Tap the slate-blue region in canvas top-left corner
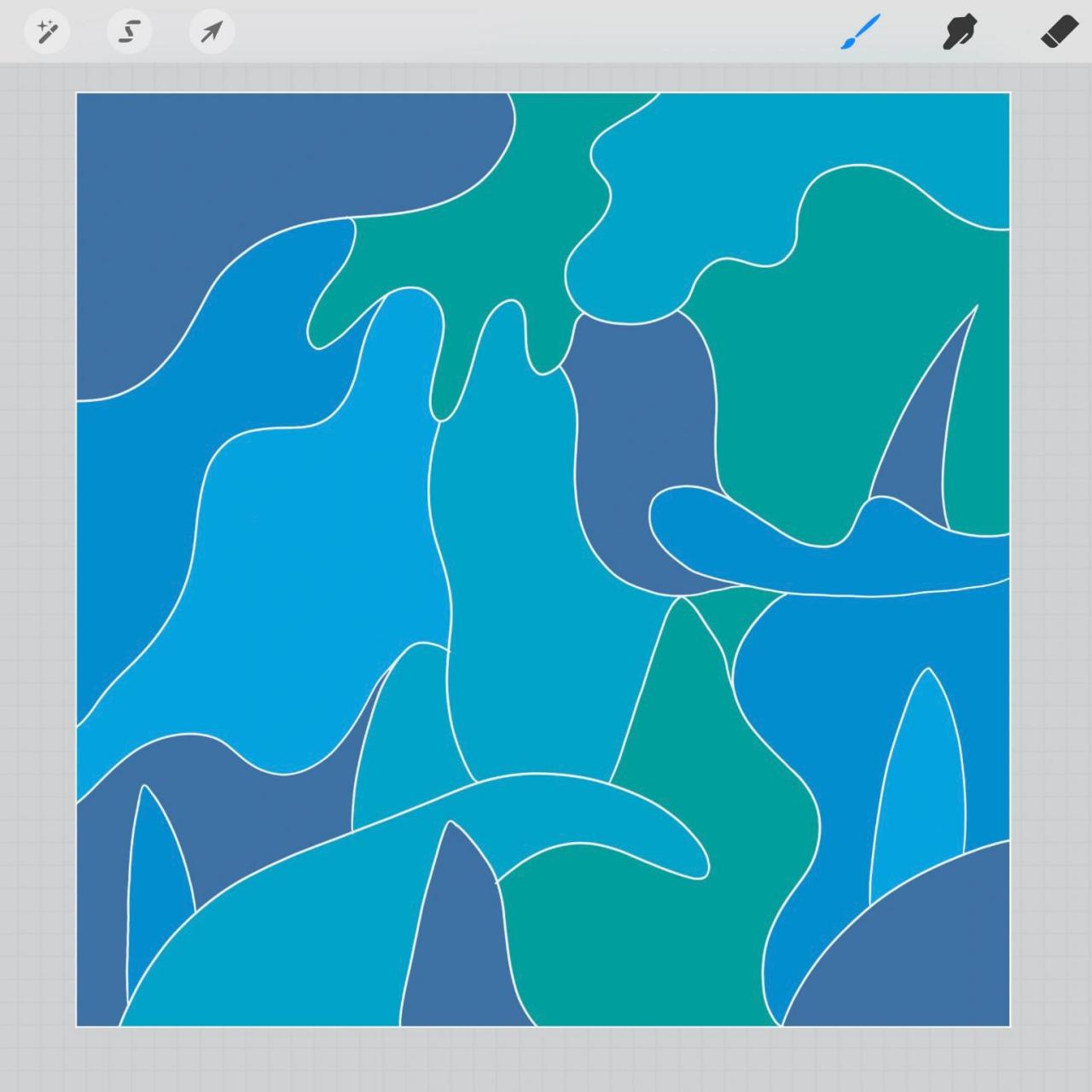Image resolution: width=1092 pixels, height=1092 pixels. click(x=256, y=171)
